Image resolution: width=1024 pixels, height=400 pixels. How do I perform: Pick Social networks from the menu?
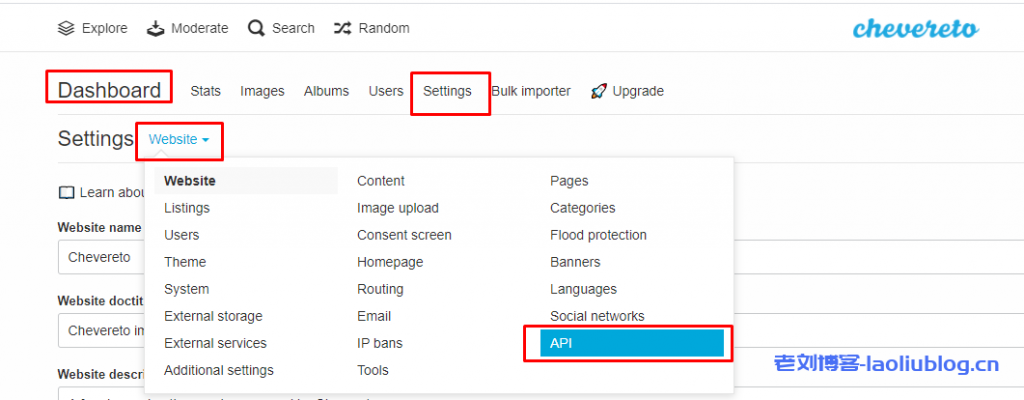(597, 316)
